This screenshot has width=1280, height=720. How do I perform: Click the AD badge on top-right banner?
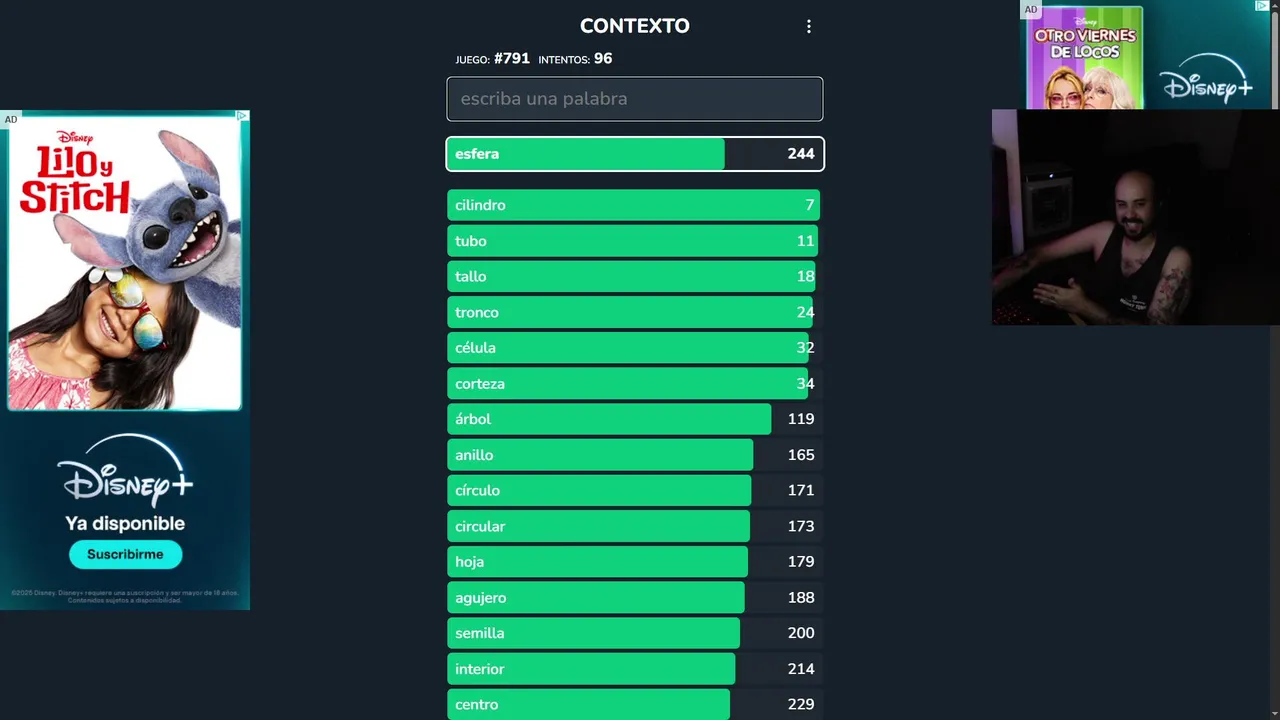pyautogui.click(x=1031, y=9)
